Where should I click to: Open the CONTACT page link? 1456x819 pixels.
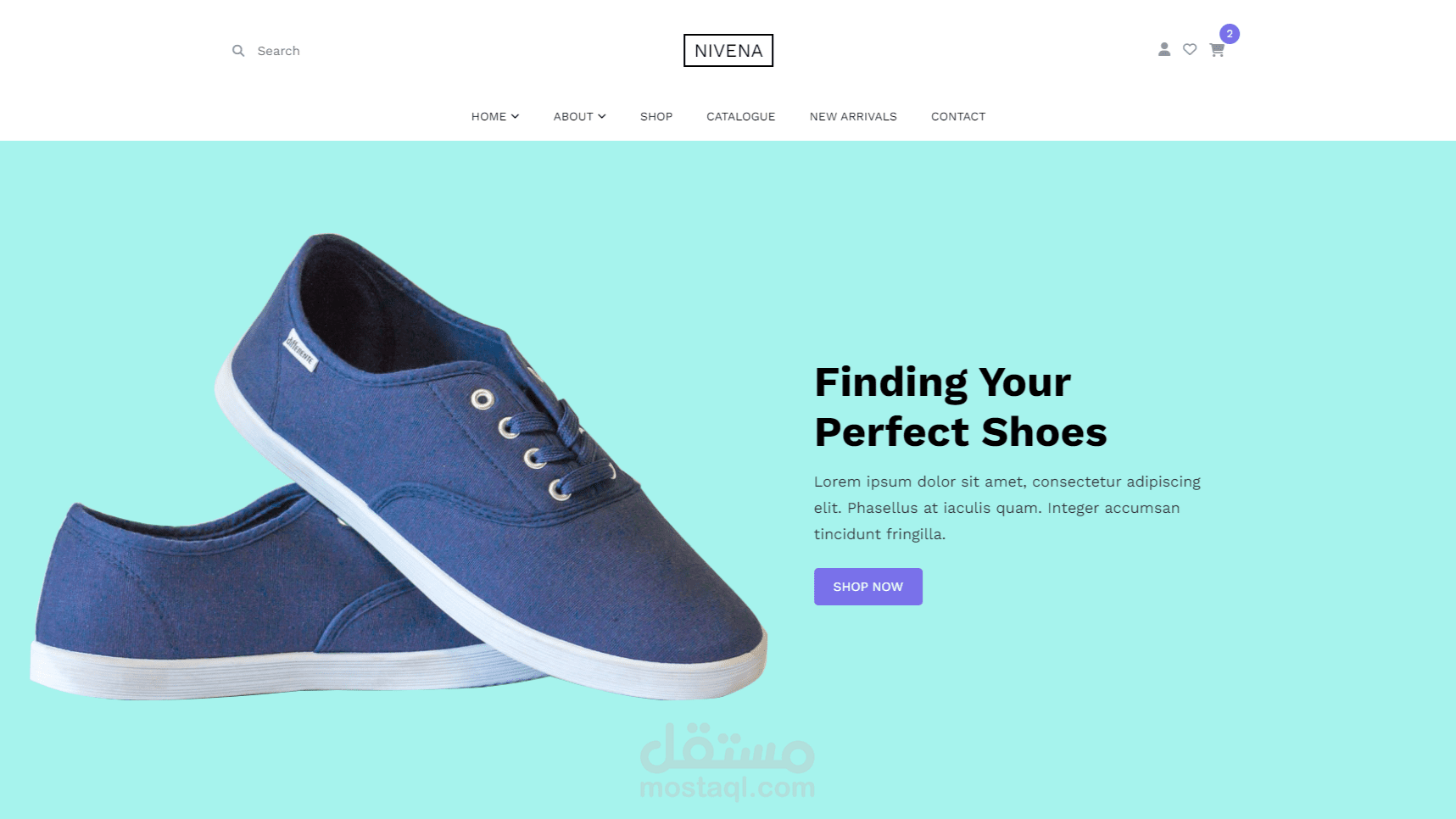(x=958, y=116)
